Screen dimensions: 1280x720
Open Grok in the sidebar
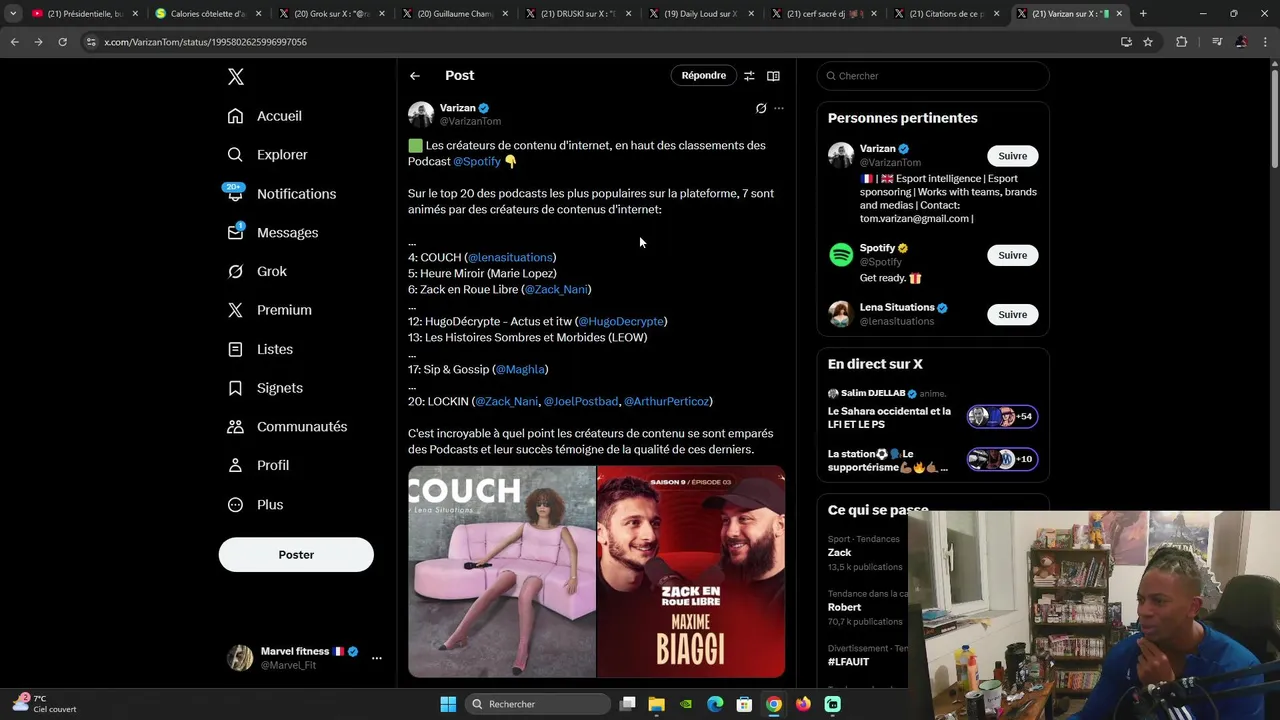[257, 271]
